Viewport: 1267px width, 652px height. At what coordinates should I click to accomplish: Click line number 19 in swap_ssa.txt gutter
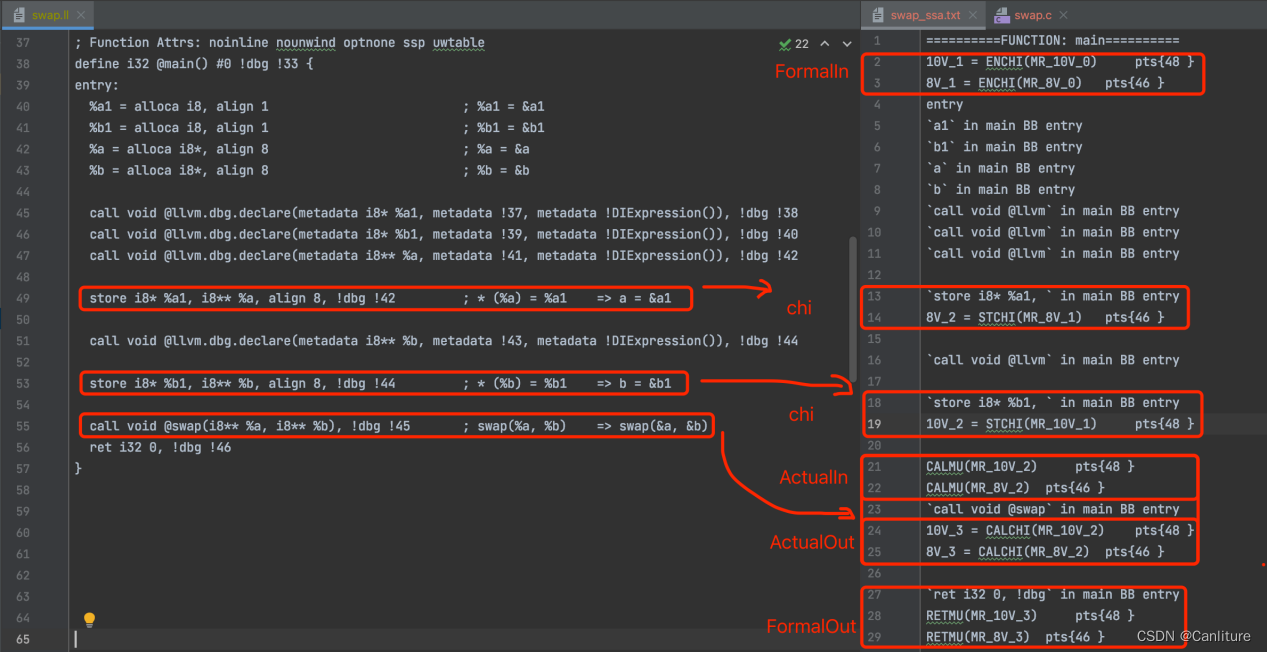coord(876,424)
